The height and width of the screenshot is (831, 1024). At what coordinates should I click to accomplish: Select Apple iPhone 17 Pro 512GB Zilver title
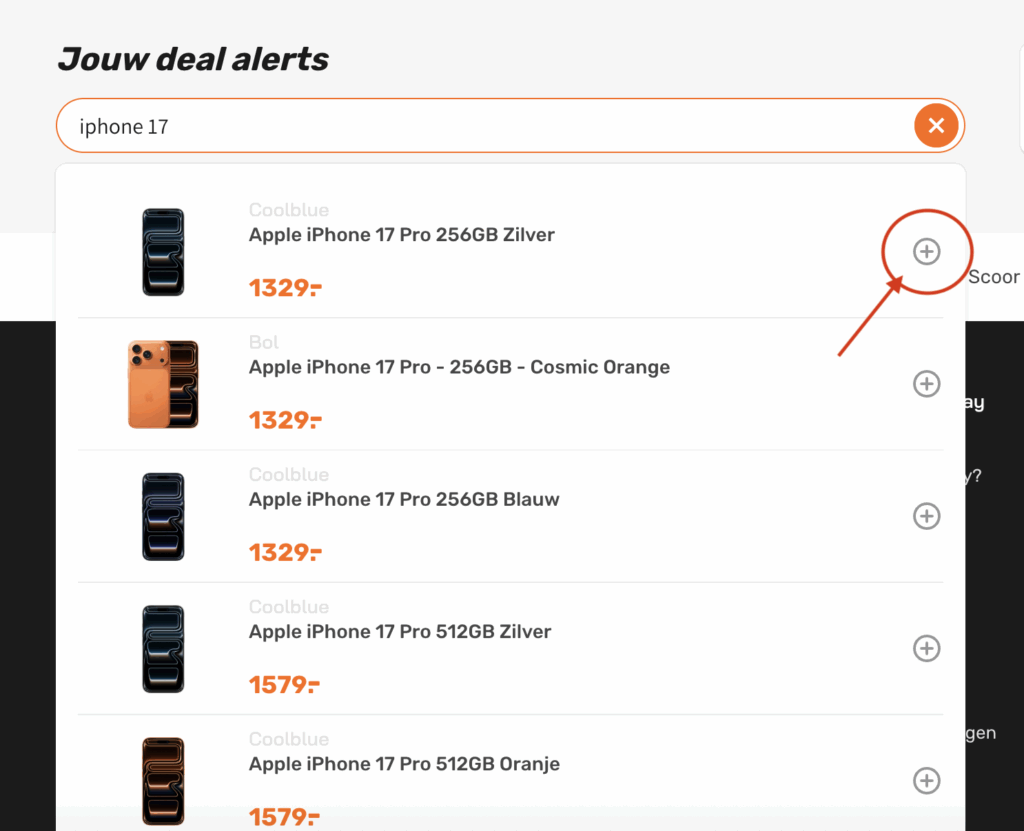[x=400, y=631]
